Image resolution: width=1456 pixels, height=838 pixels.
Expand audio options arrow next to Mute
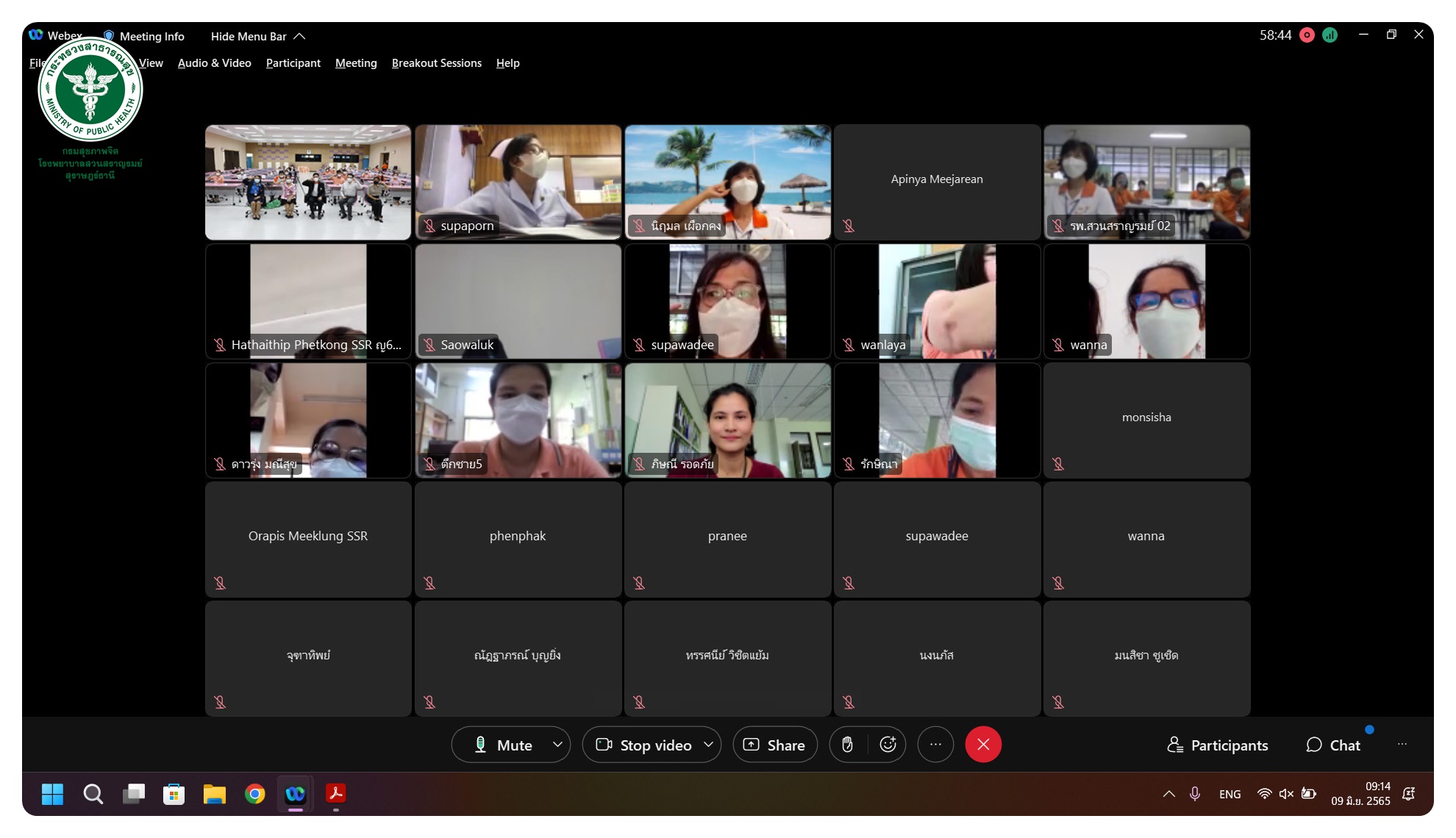[x=557, y=745]
